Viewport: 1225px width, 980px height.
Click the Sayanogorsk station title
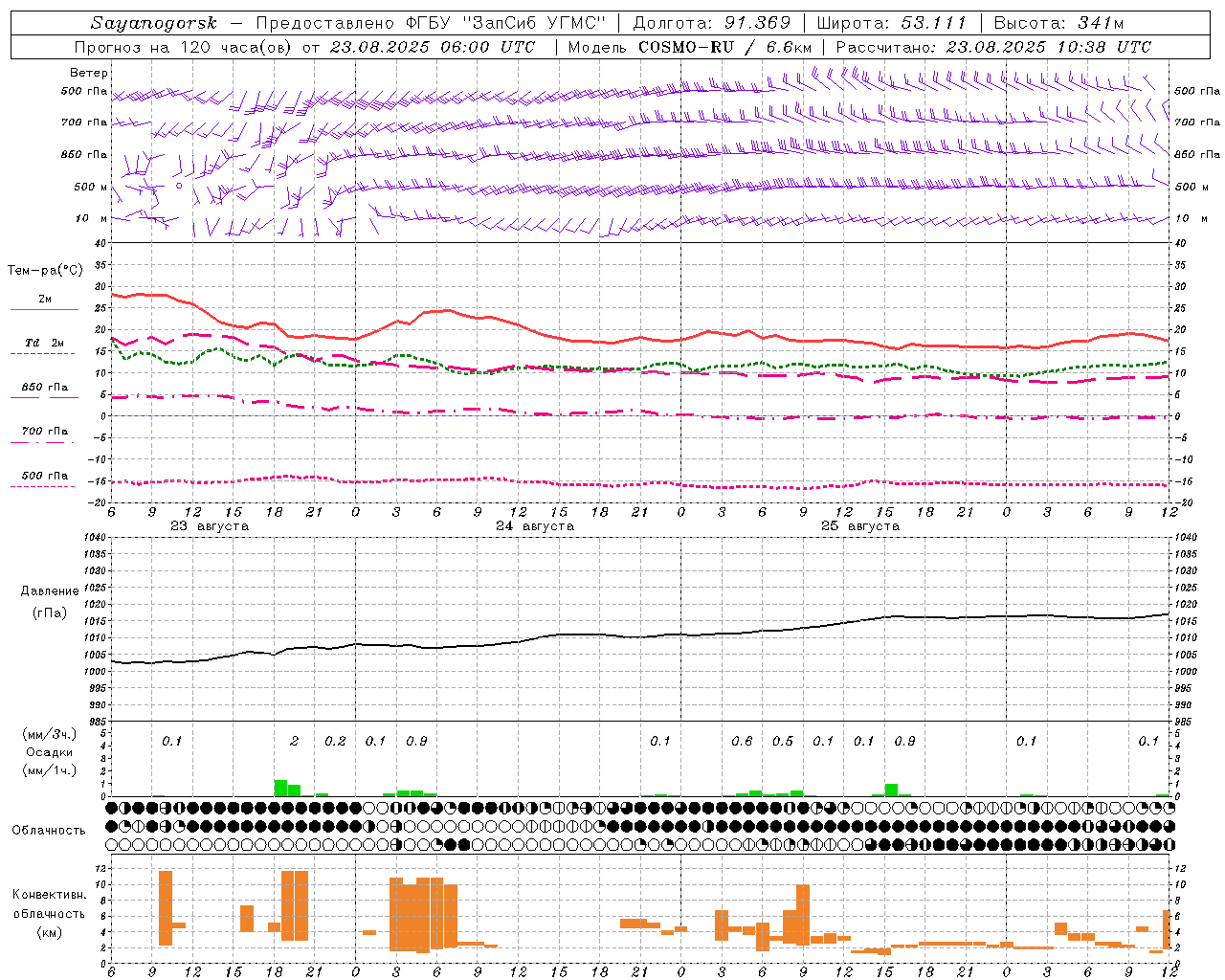(x=154, y=23)
